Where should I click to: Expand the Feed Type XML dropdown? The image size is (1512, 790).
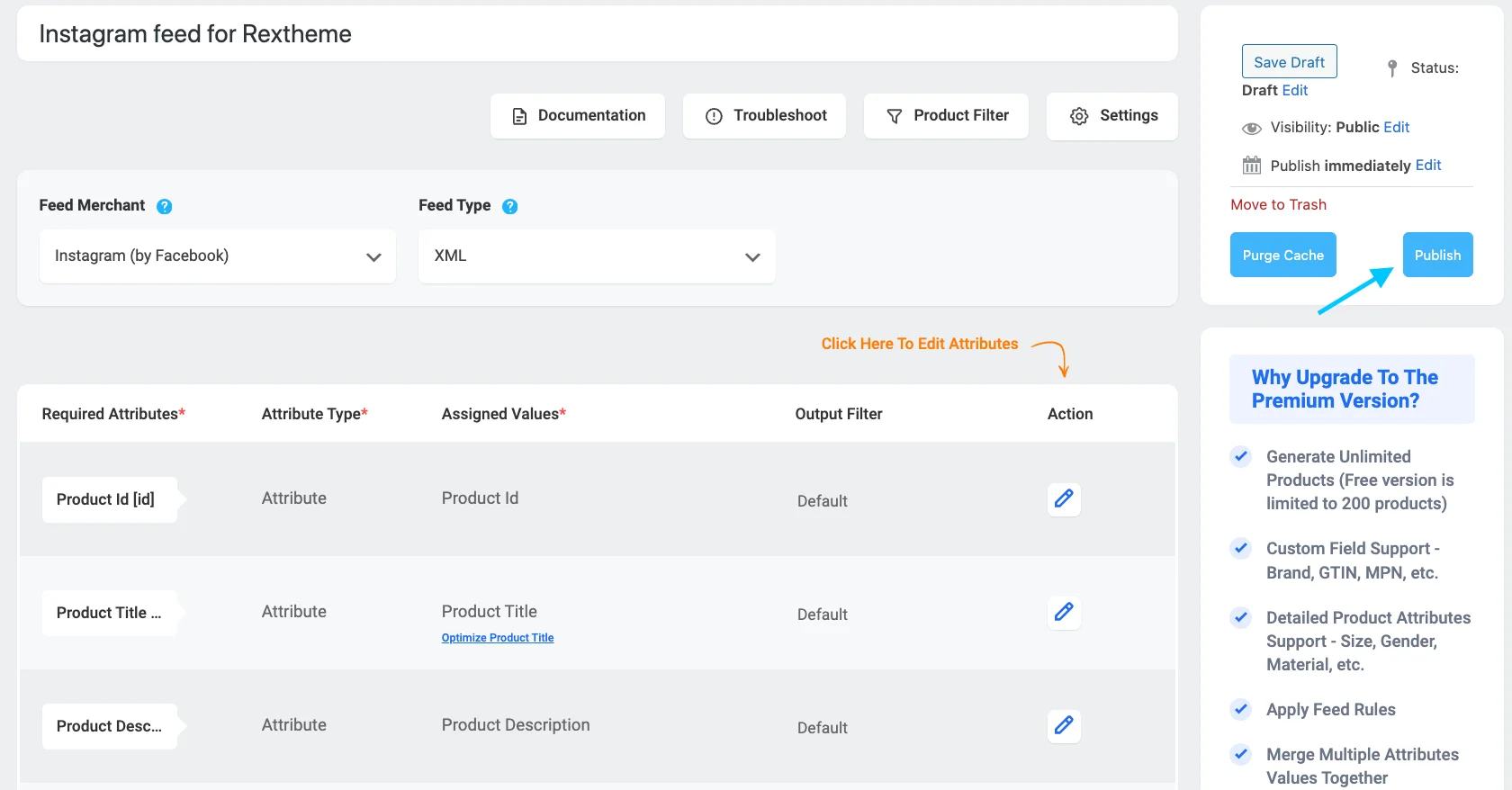tap(597, 256)
